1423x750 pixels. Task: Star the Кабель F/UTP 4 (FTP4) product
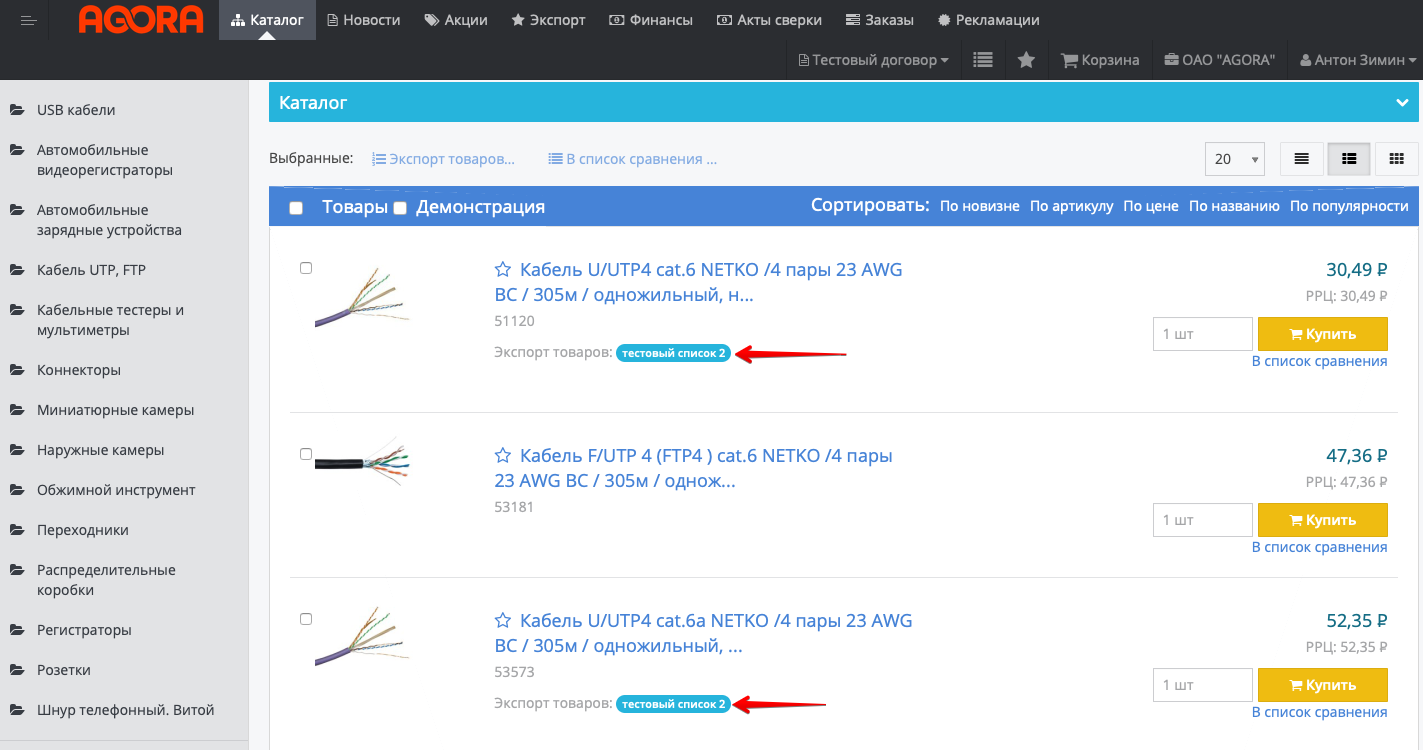503,456
